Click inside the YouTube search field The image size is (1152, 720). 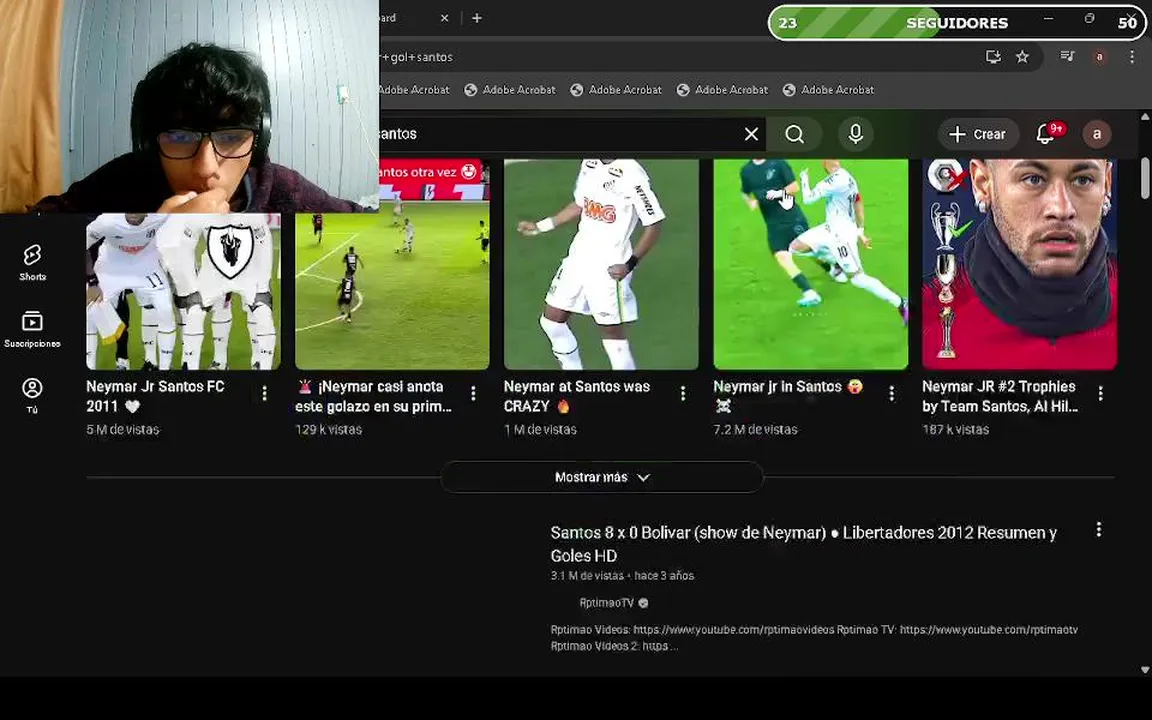560,134
